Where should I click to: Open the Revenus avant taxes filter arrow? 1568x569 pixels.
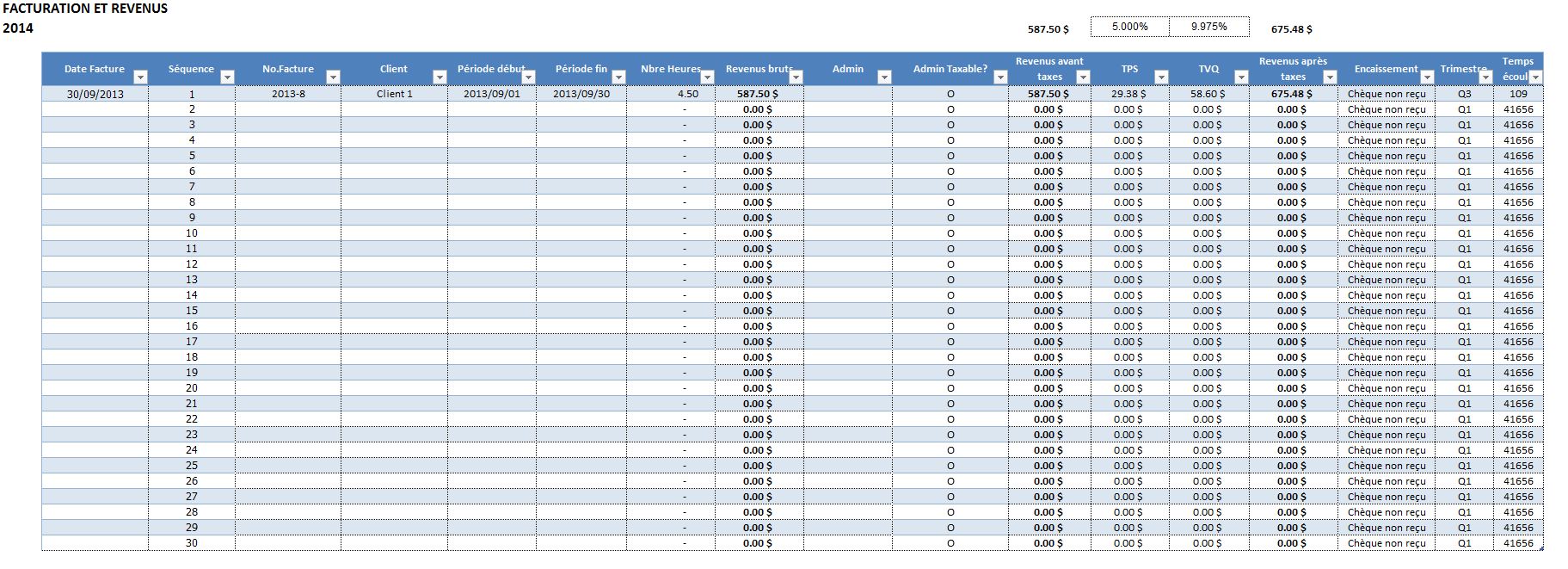1084,77
